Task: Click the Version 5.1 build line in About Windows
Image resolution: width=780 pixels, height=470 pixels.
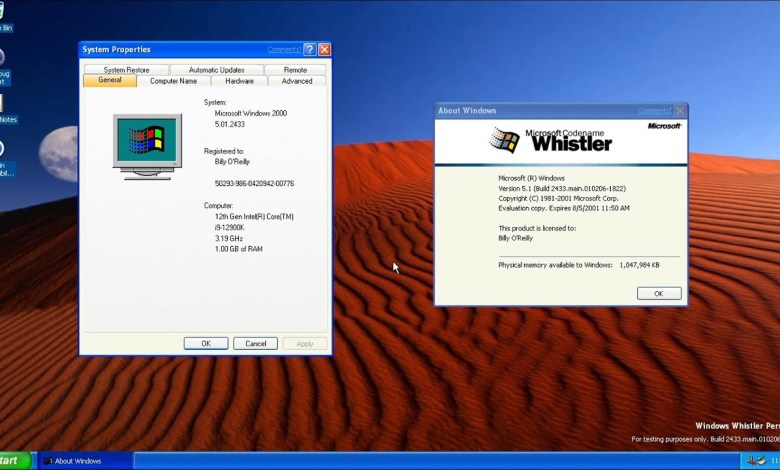Action: (x=562, y=188)
